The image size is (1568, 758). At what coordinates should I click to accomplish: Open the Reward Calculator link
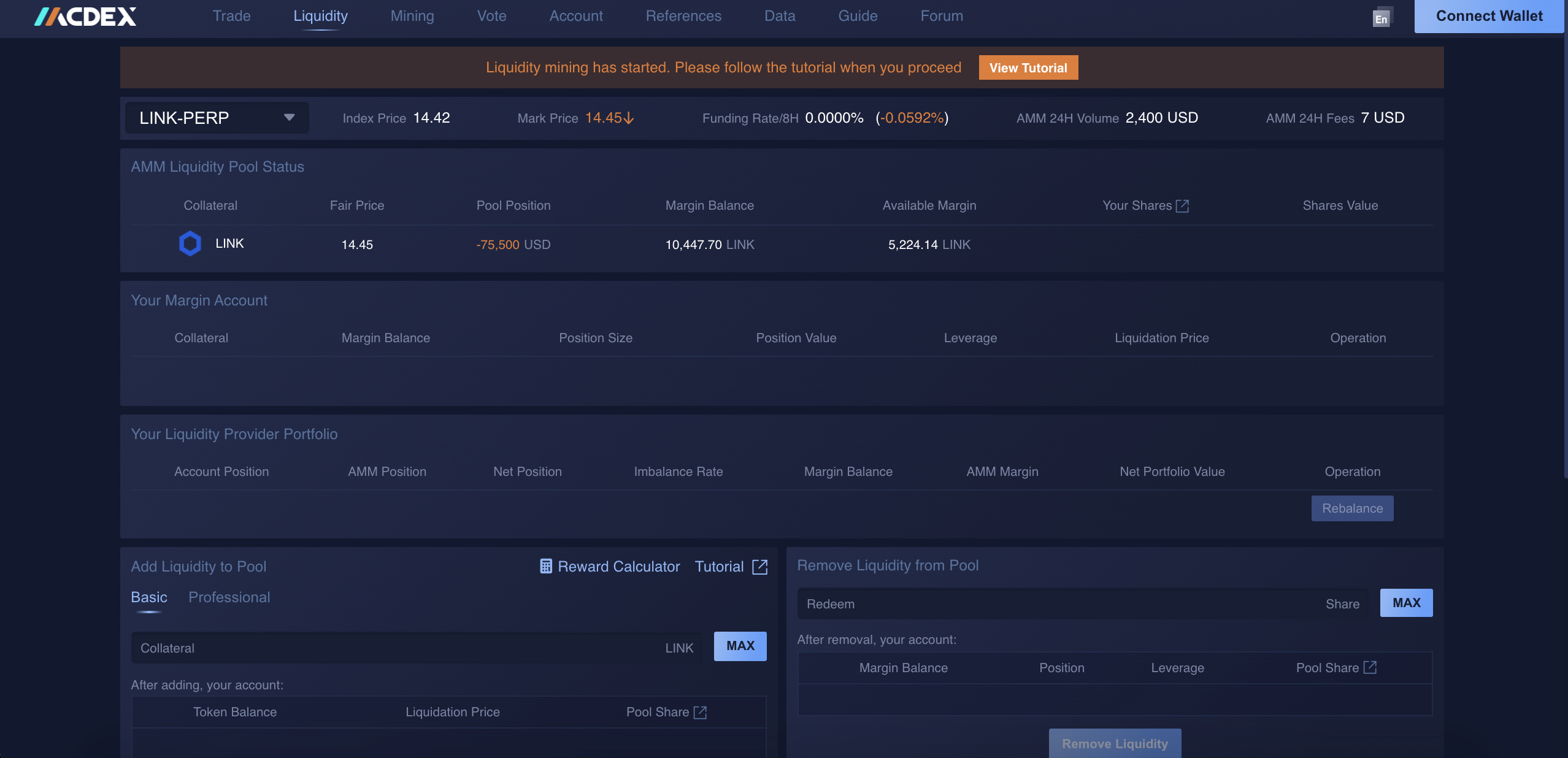click(618, 566)
